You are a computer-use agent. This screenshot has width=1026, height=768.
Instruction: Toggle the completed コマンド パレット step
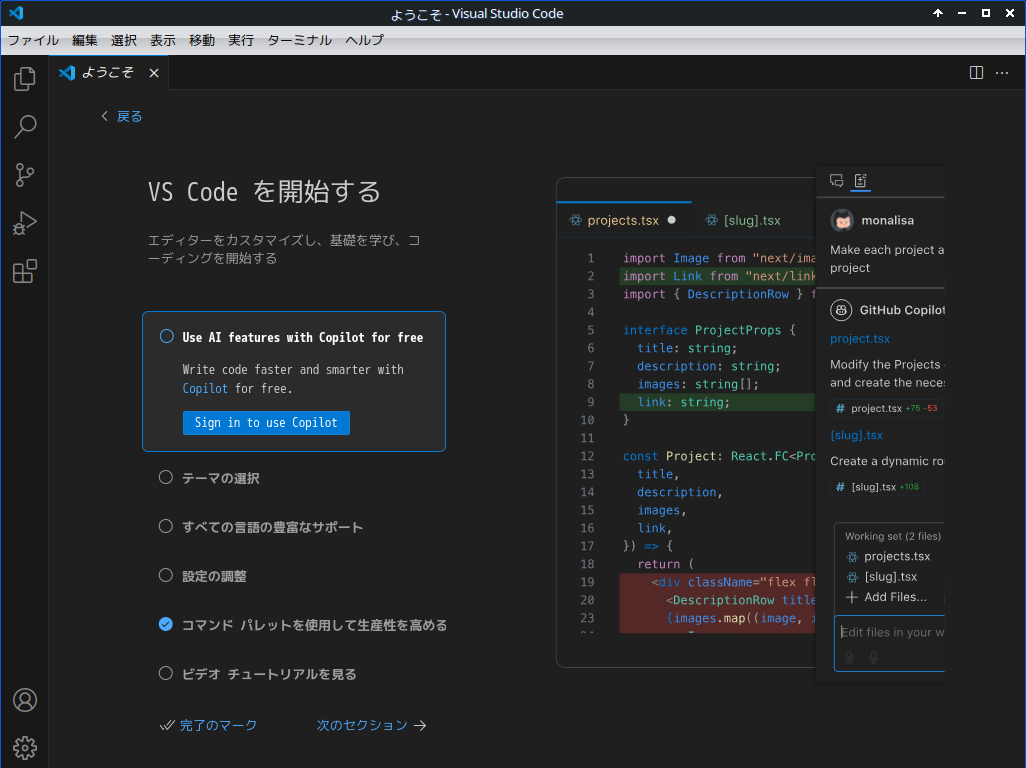click(166, 625)
